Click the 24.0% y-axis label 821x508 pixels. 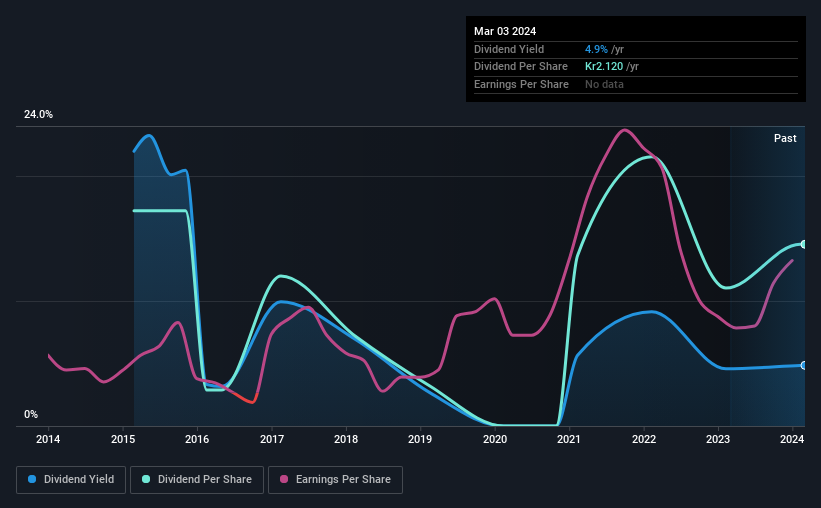tap(38, 115)
